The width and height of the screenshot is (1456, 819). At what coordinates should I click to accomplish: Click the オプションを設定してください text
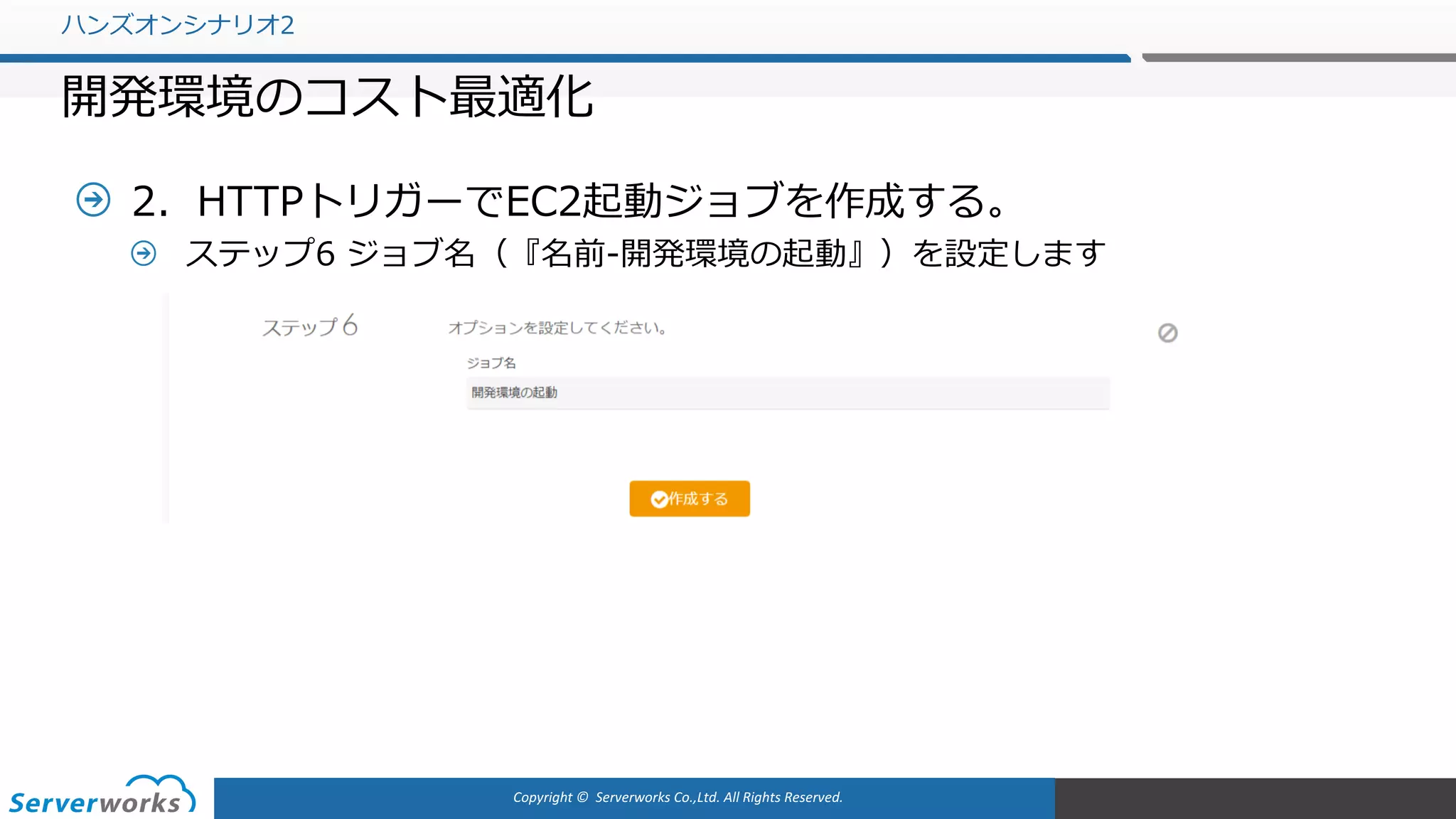coord(557,328)
